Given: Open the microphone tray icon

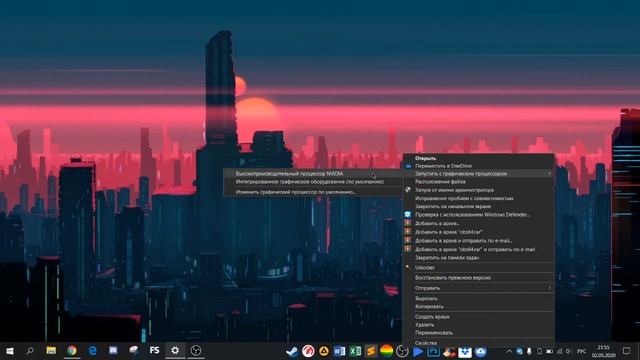Looking at the screenshot, I should pos(529,351).
